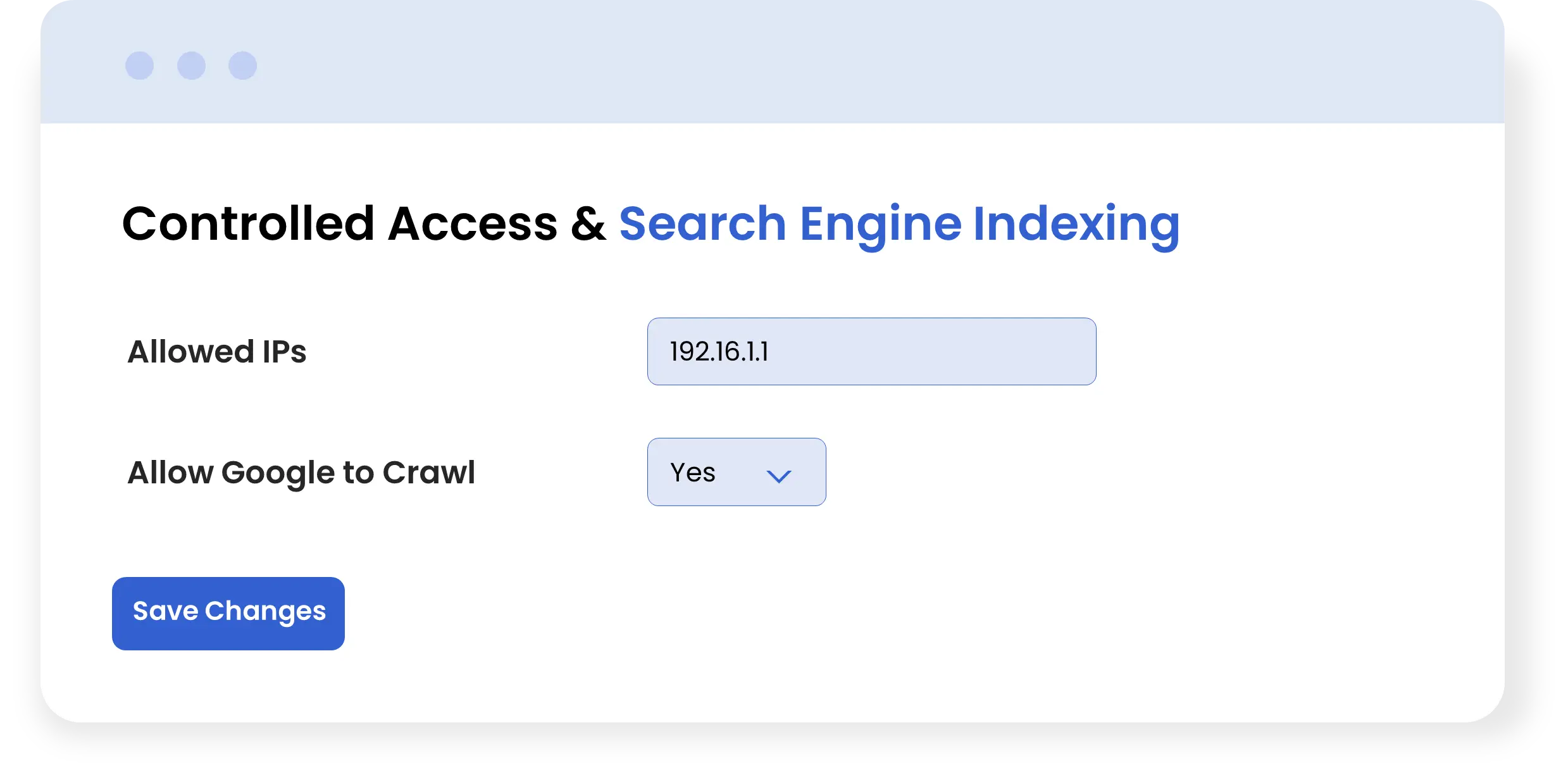The height and width of the screenshot is (775, 1568).
Task: Place cursor in the 192.16.1.1 text
Action: 719,352
